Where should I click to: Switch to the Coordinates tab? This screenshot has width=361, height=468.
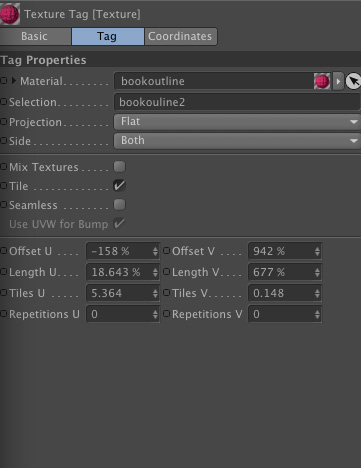tap(180, 36)
